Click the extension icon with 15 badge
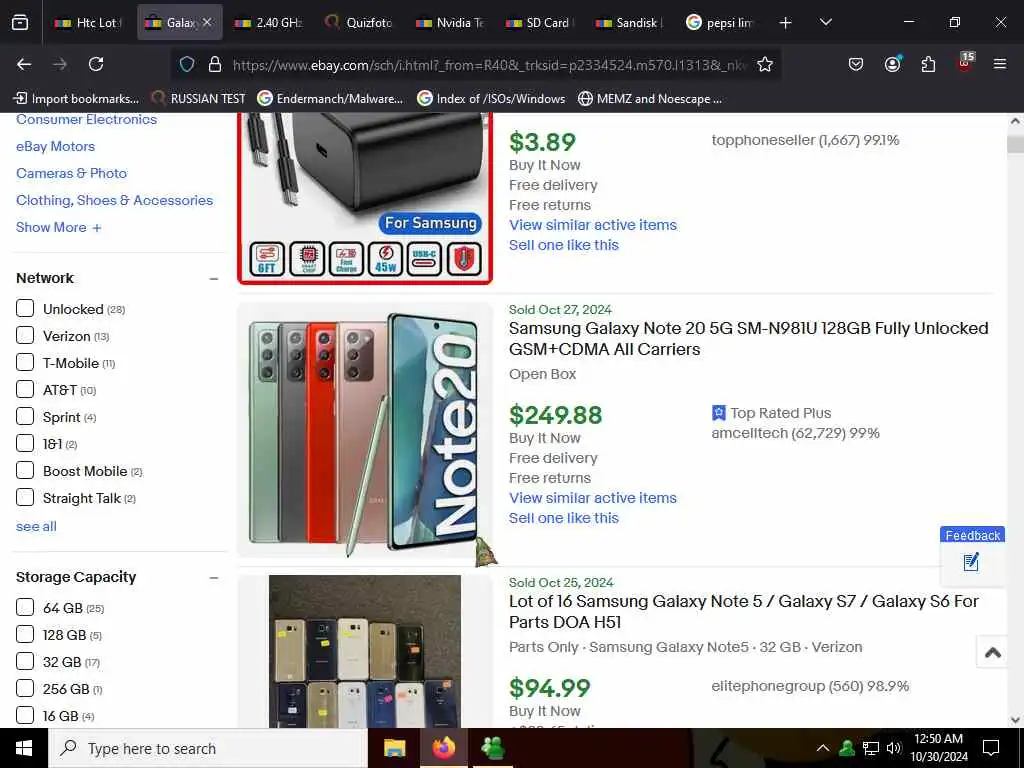This screenshot has width=1024, height=768. (x=965, y=63)
